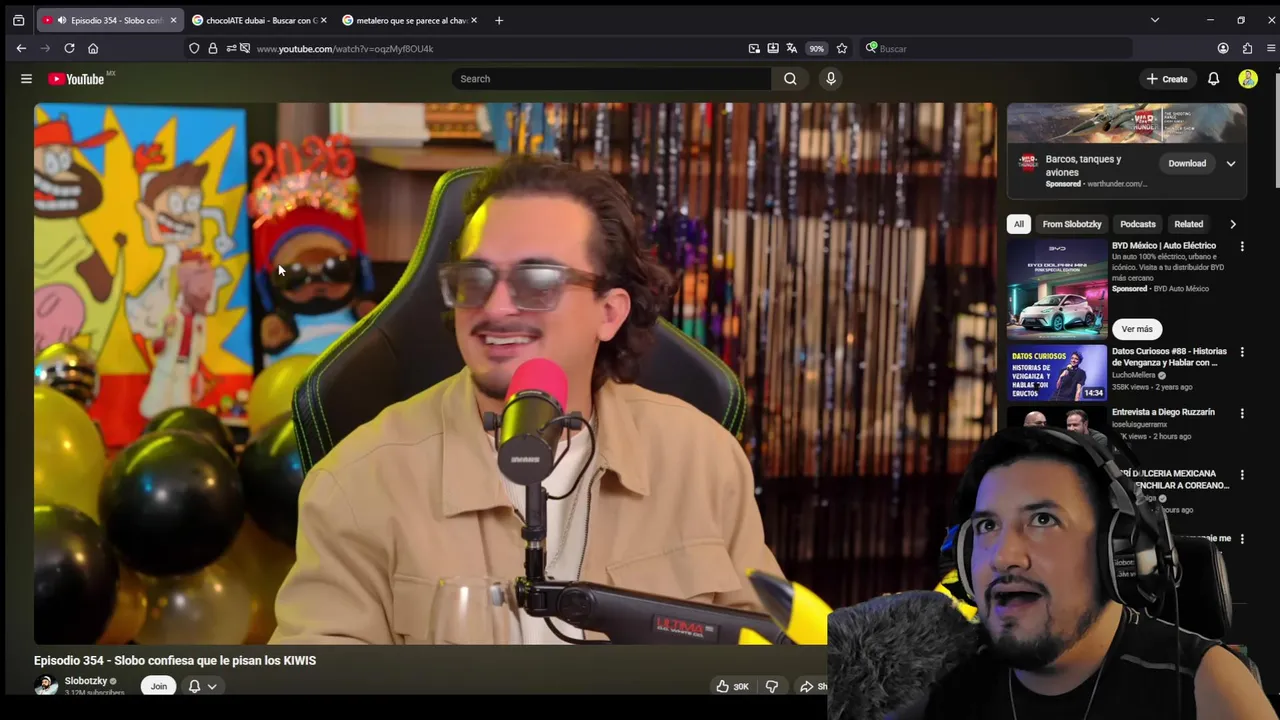Image resolution: width=1280 pixels, height=720 pixels.
Task: Open YouTube notifications bell
Action: pyautogui.click(x=1213, y=79)
